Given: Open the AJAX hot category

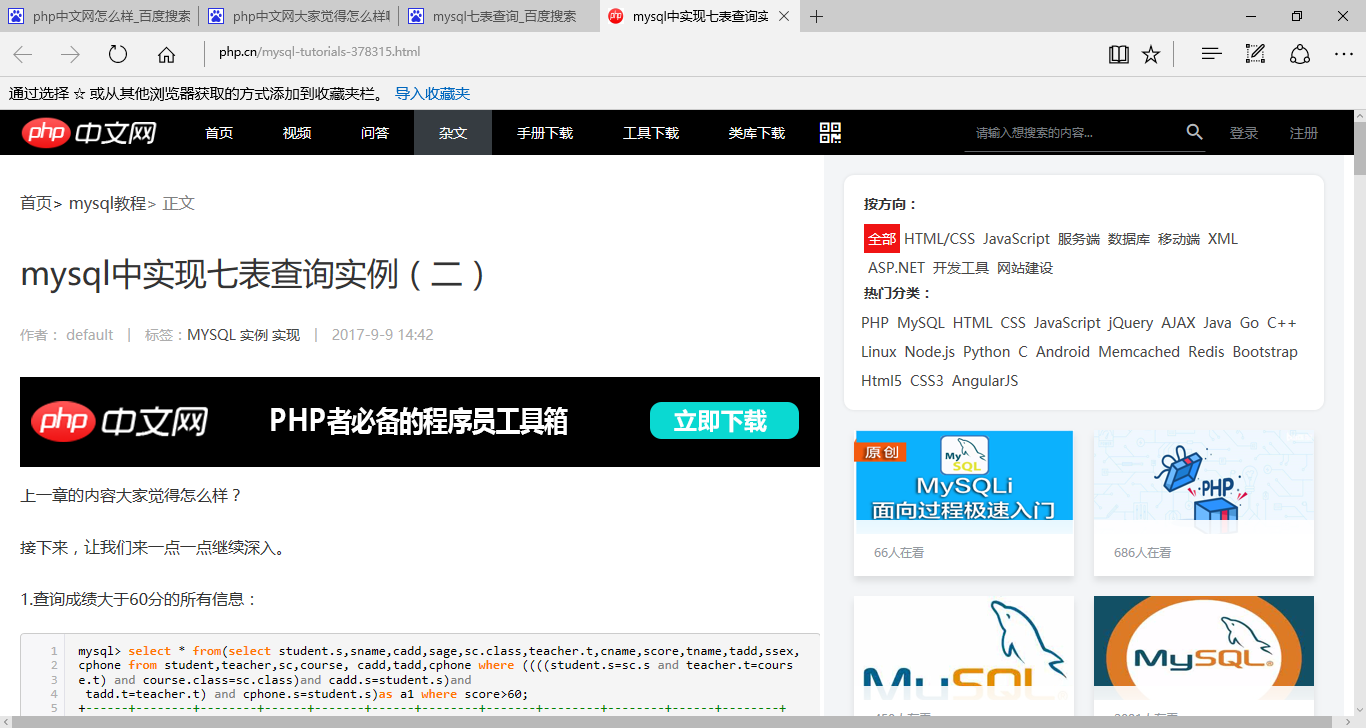Looking at the screenshot, I should (x=1178, y=323).
